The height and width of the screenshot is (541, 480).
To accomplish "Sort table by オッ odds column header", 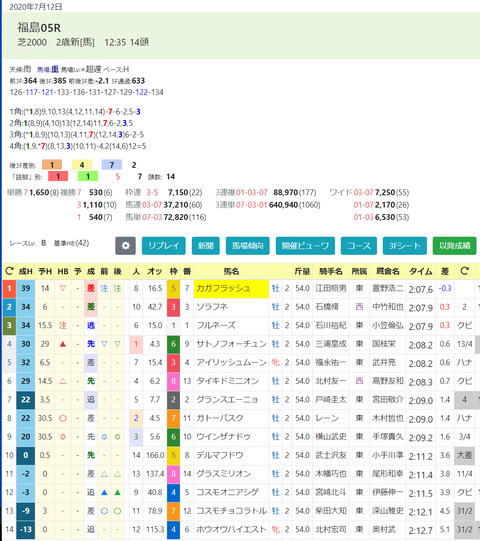I will pos(155,272).
